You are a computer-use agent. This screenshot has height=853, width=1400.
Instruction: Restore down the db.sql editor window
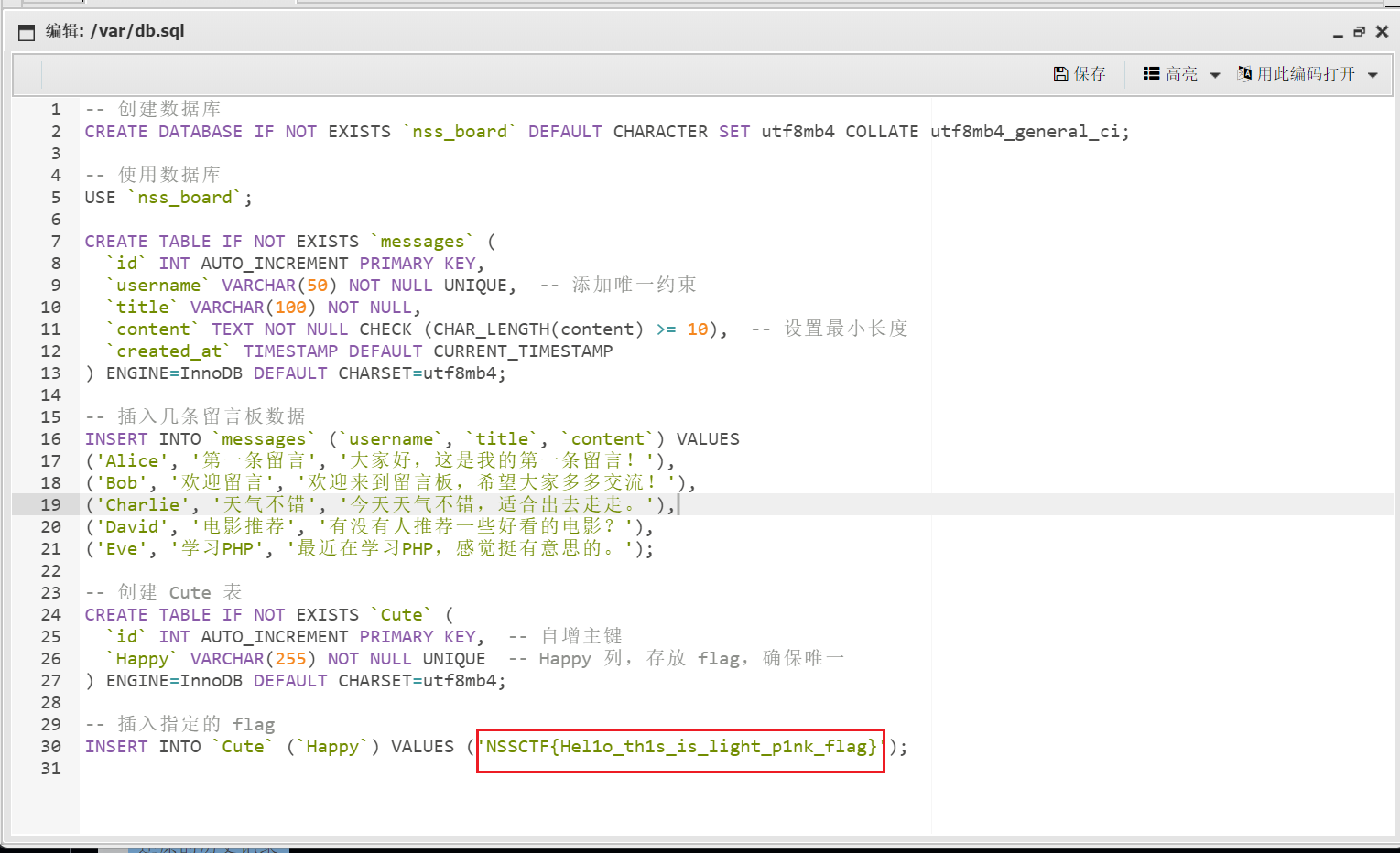coord(1360,32)
